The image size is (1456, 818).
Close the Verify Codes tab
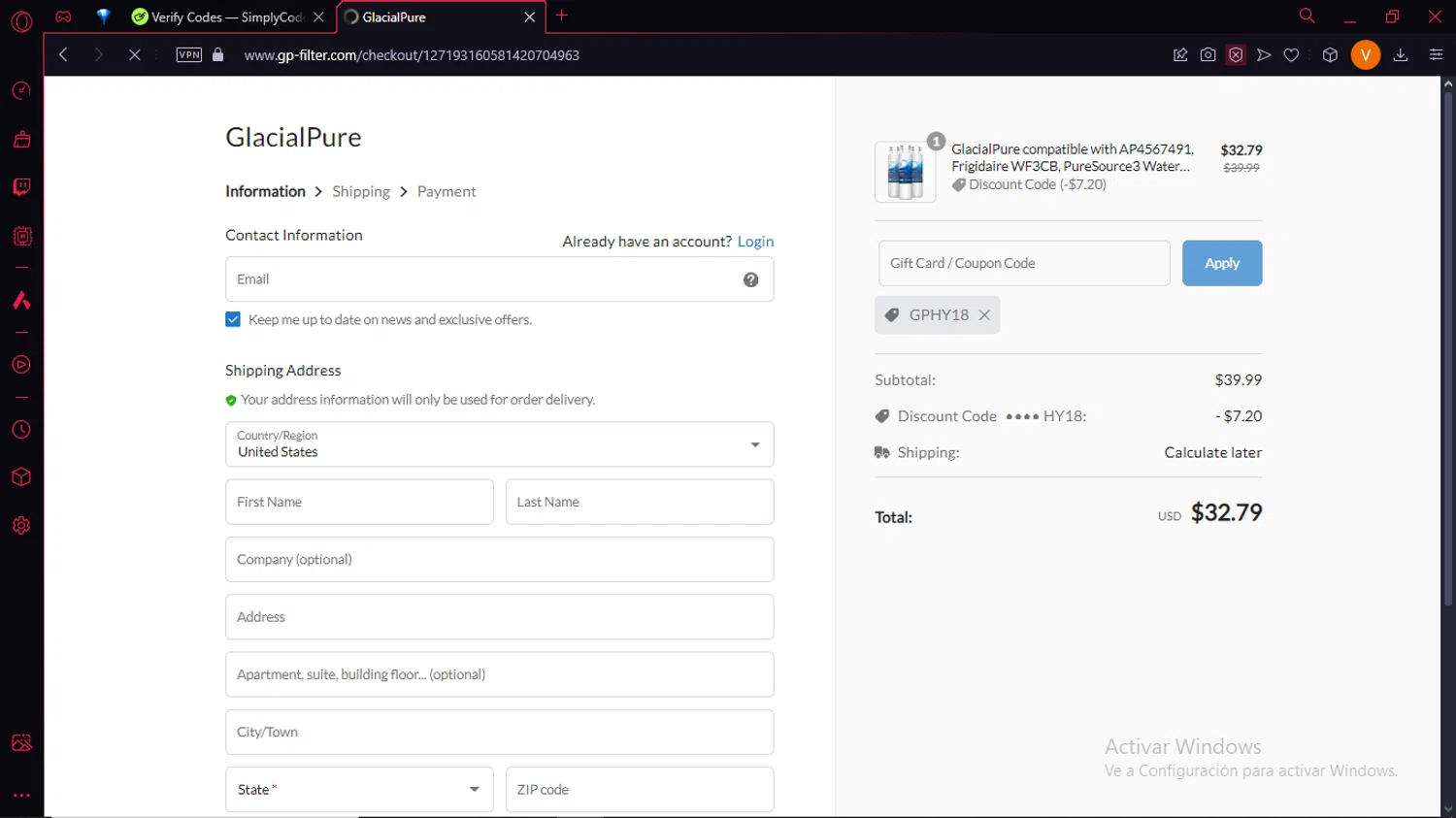[318, 16]
